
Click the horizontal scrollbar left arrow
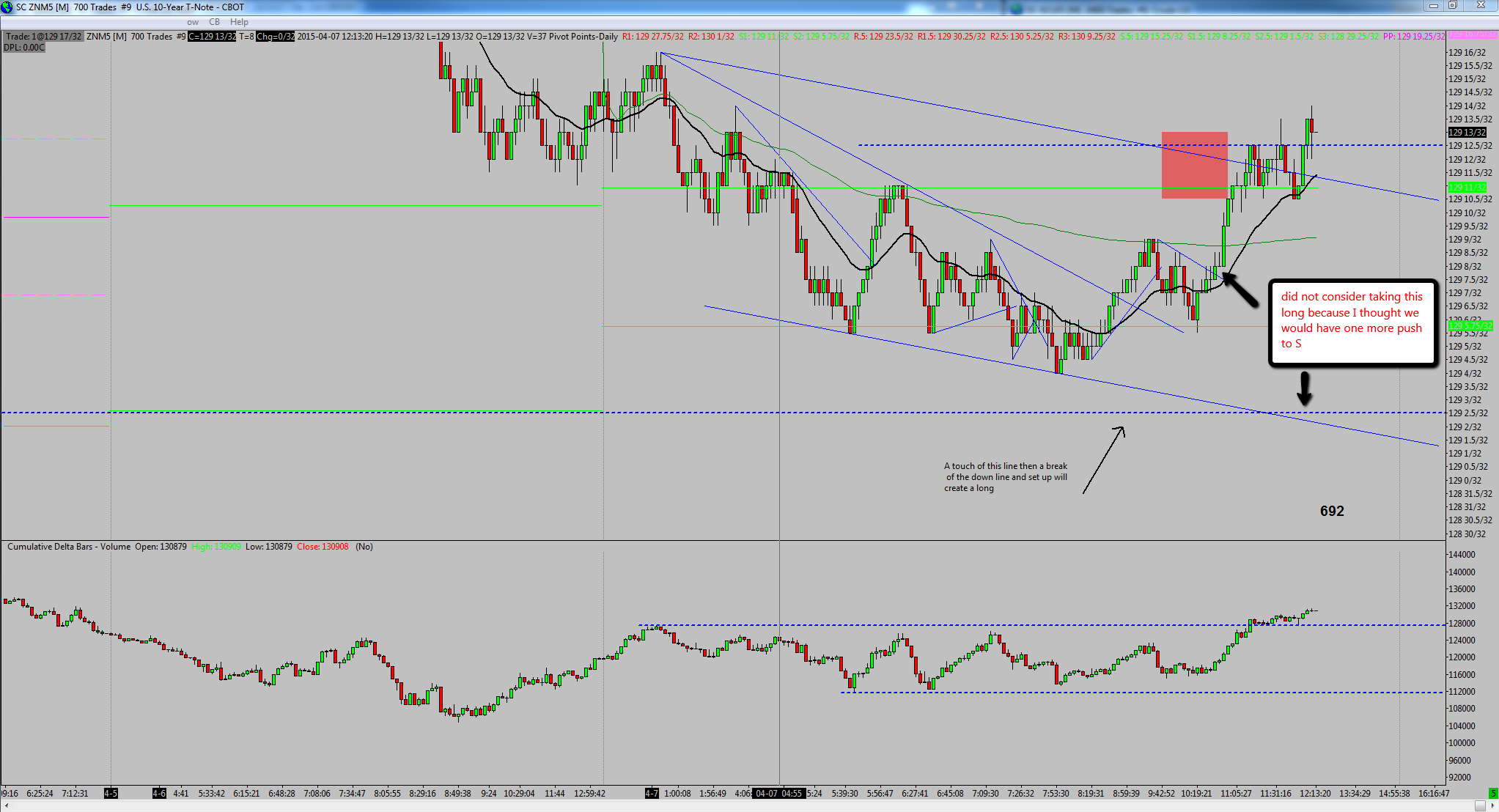pyautogui.click(x=5, y=805)
